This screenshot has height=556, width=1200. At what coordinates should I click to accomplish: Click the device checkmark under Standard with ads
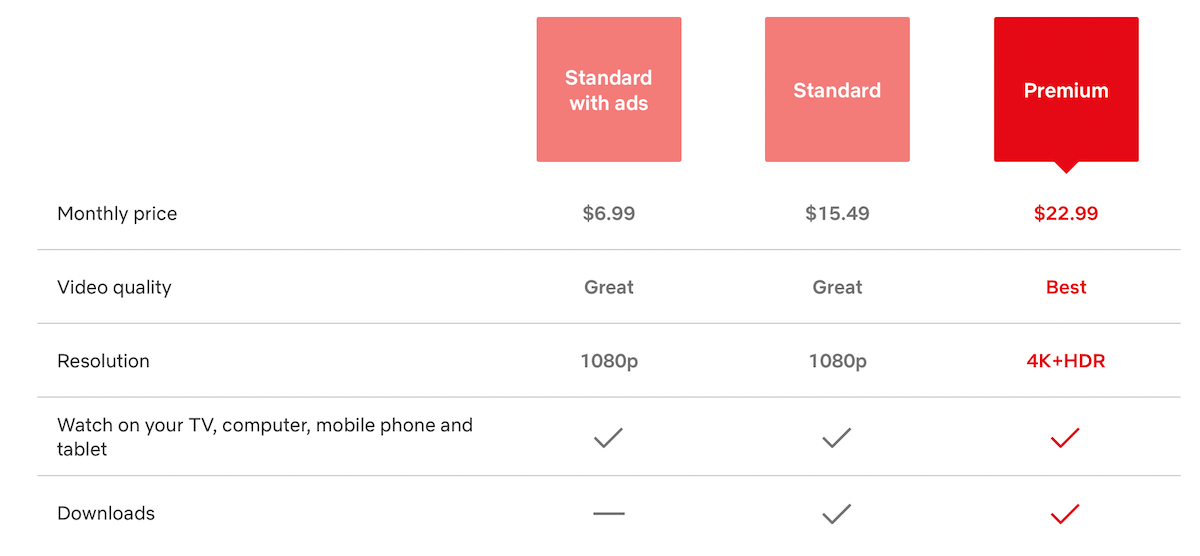coord(609,437)
